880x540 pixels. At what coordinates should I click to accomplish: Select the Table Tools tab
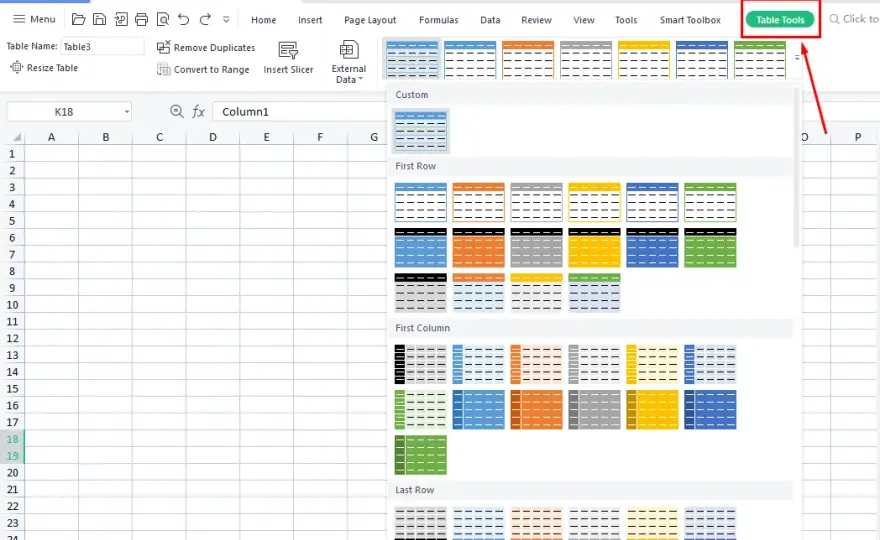click(x=780, y=20)
